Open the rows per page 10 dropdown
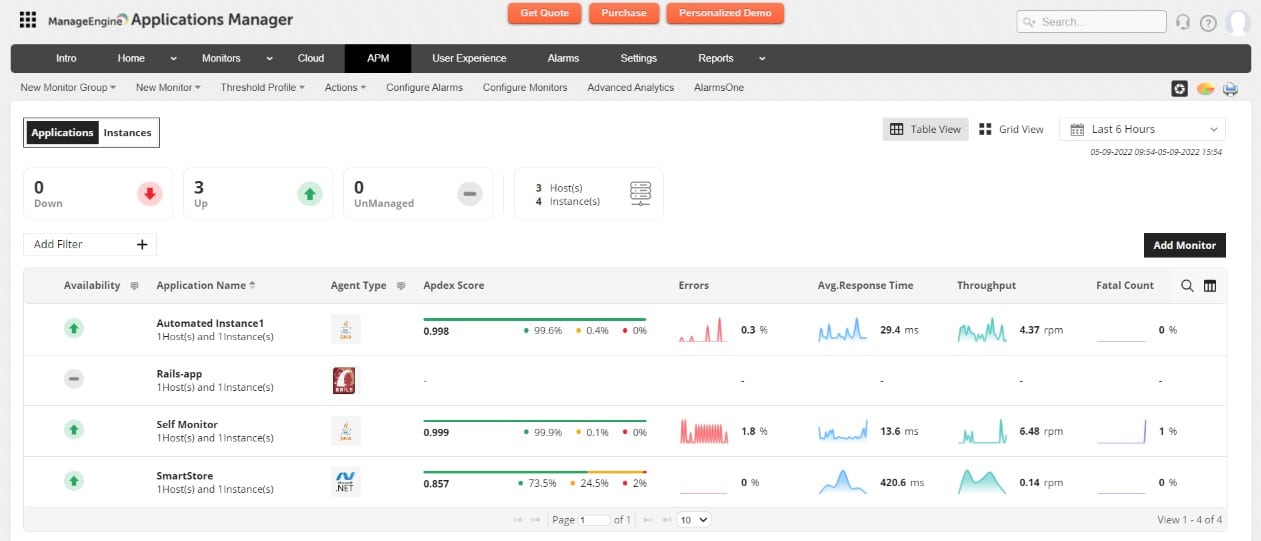The image size is (1261, 541). (x=694, y=520)
